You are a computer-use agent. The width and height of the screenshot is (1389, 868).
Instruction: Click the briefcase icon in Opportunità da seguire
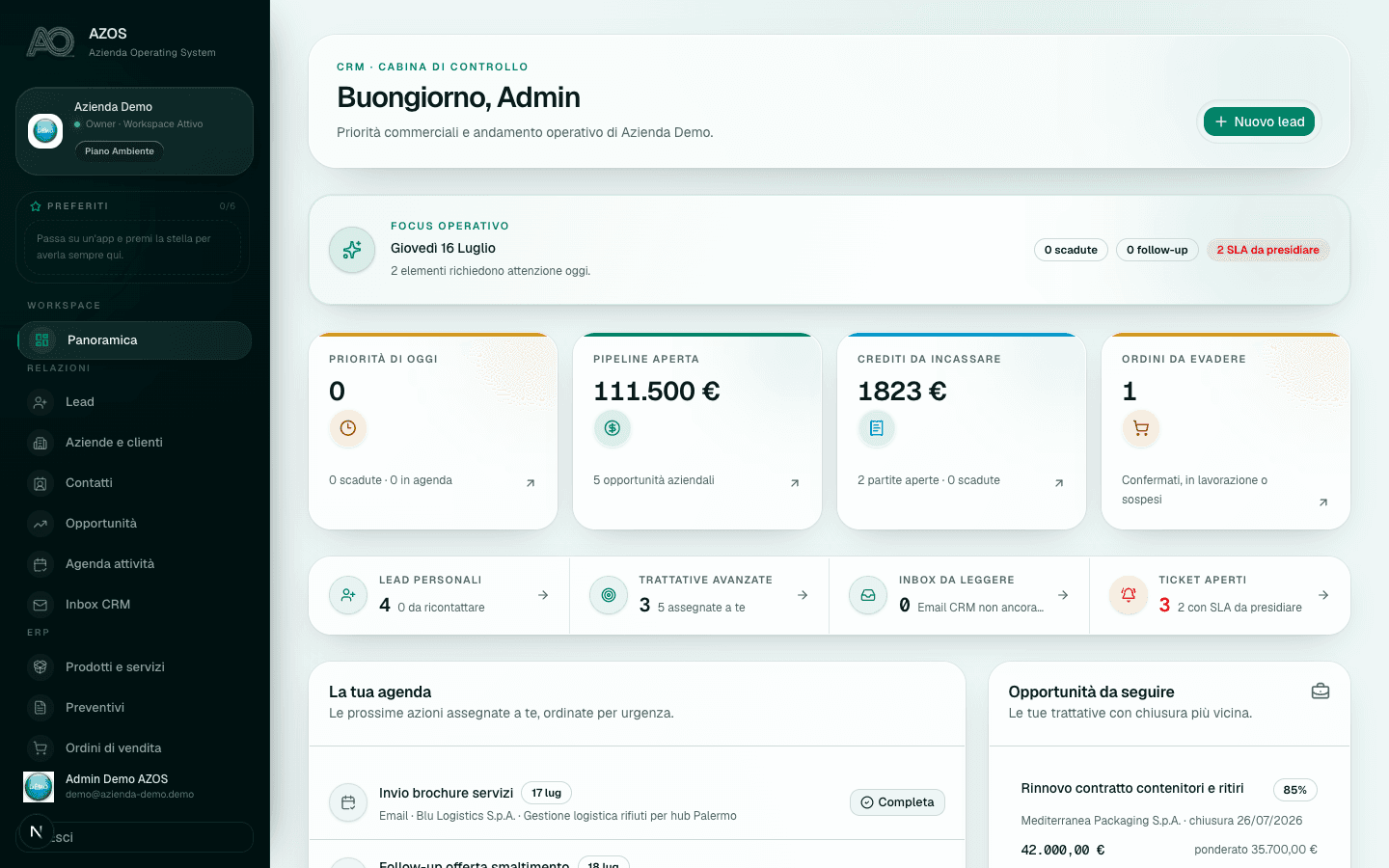tap(1321, 692)
